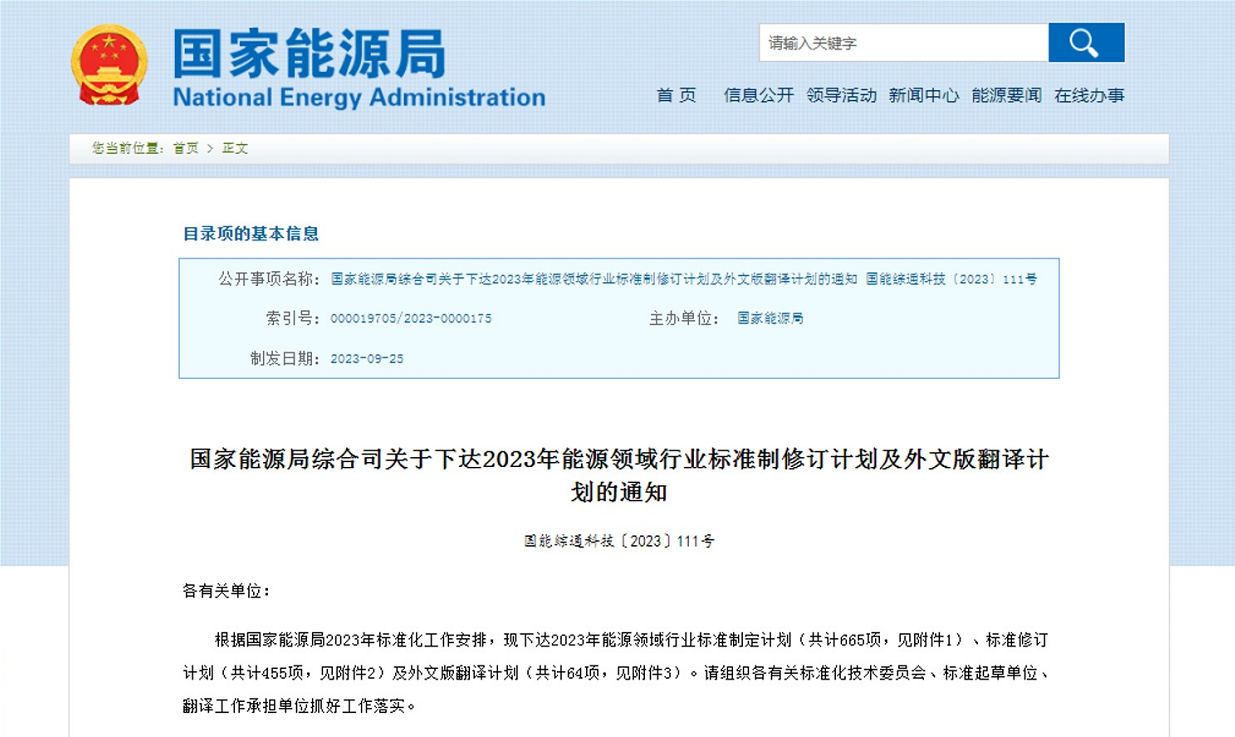Click inside the keyword search input field
The image size is (1235, 737).
coord(900,43)
